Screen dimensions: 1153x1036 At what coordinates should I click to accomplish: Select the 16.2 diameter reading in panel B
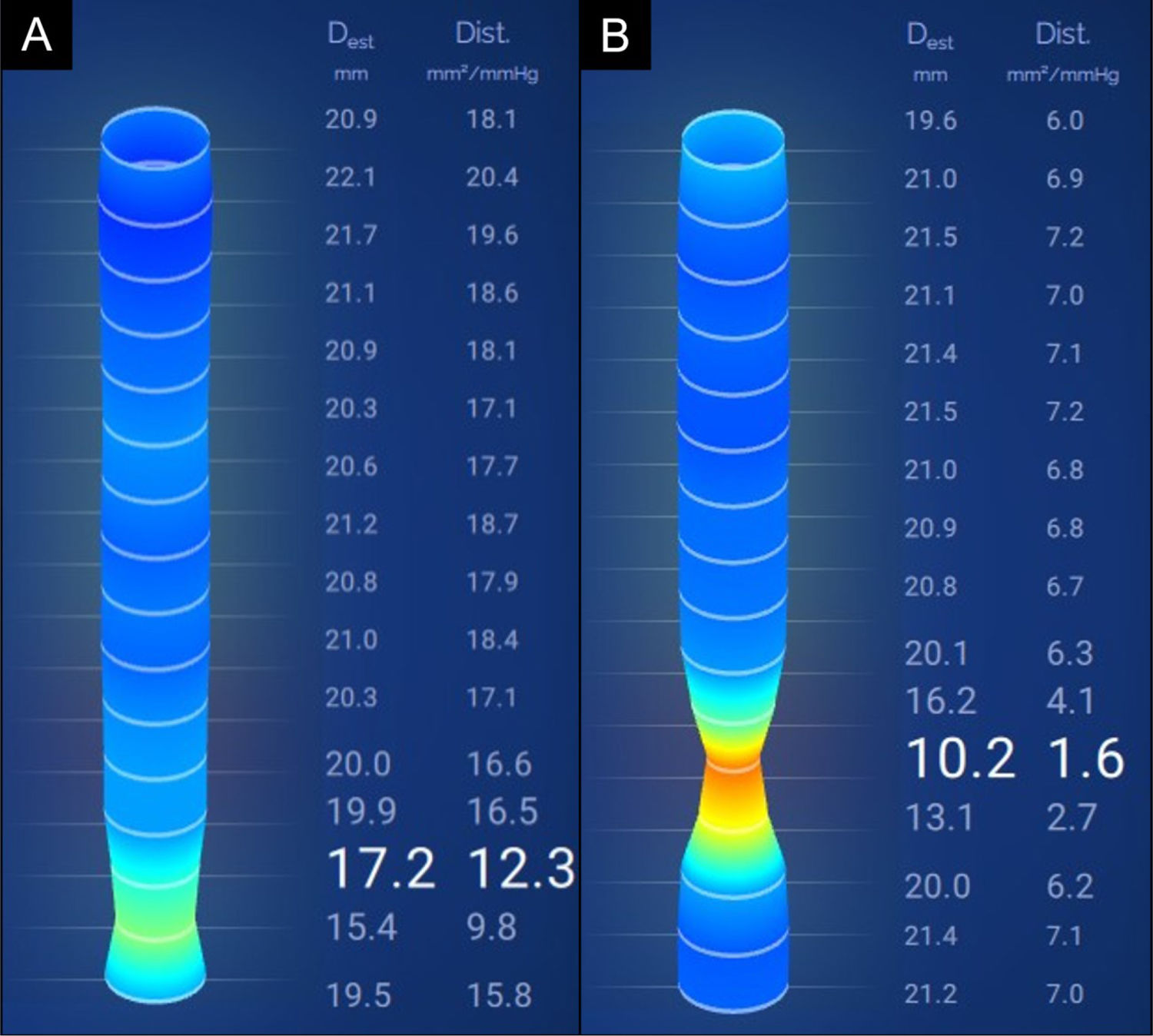click(941, 701)
